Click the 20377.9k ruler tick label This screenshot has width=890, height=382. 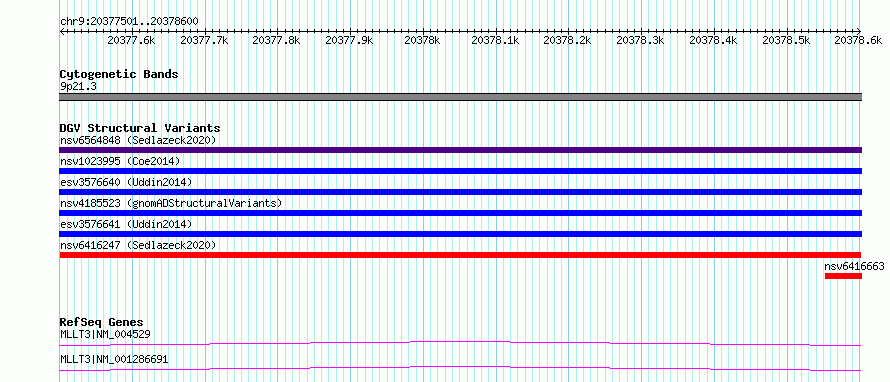pos(349,40)
